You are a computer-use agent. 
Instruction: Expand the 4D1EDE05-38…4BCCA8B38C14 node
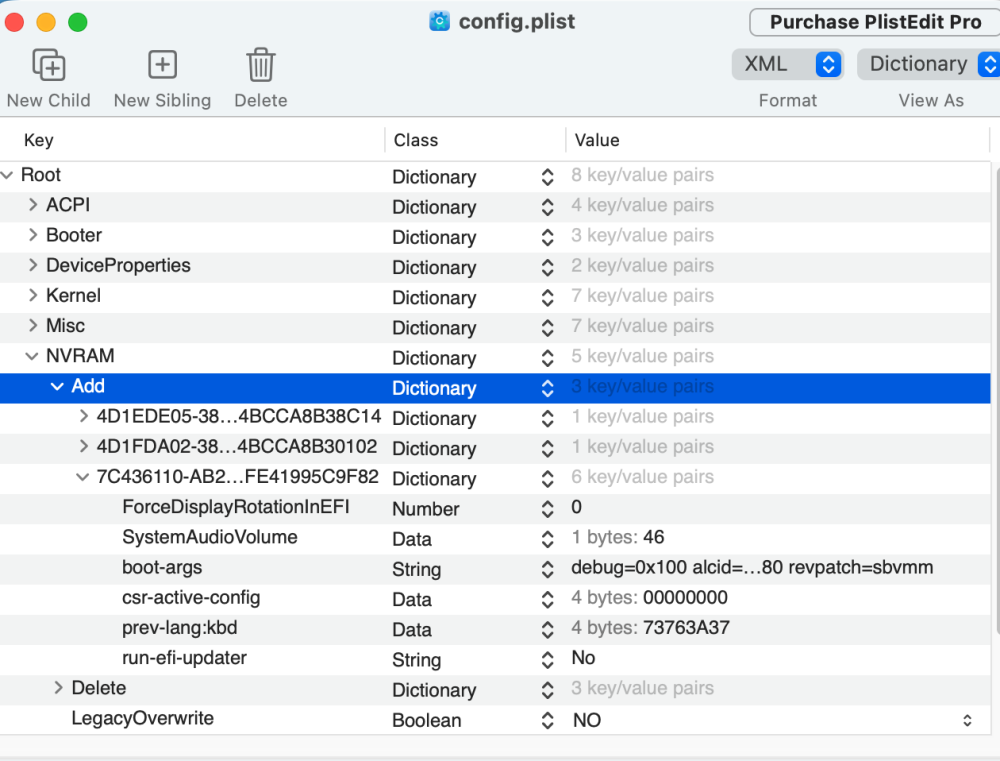tap(83, 416)
